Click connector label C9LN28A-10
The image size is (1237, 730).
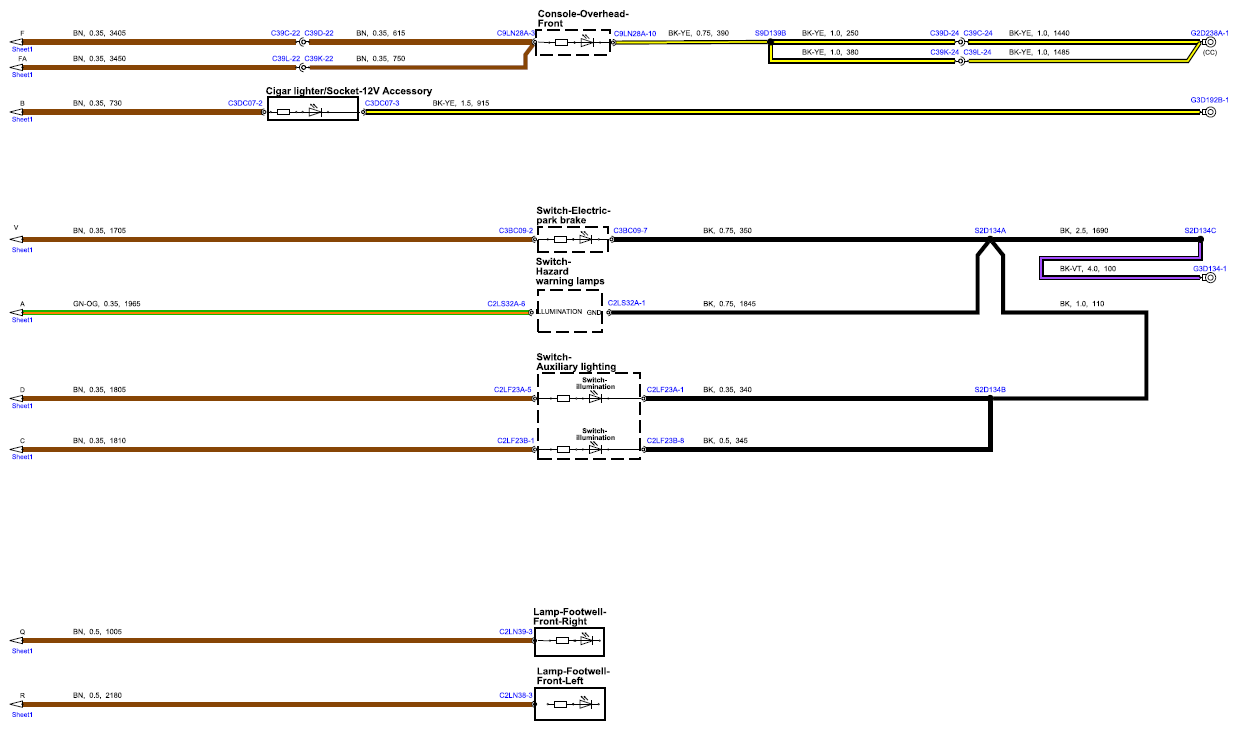click(635, 34)
